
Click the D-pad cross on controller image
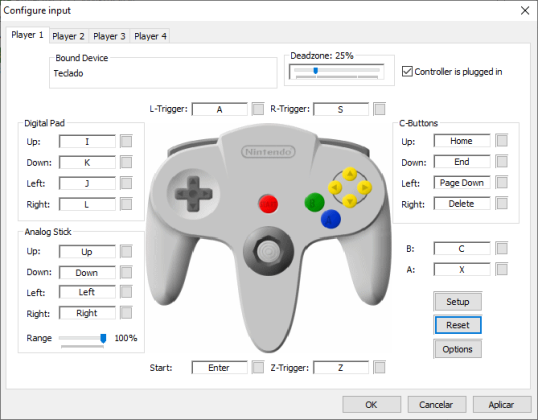tap(193, 194)
